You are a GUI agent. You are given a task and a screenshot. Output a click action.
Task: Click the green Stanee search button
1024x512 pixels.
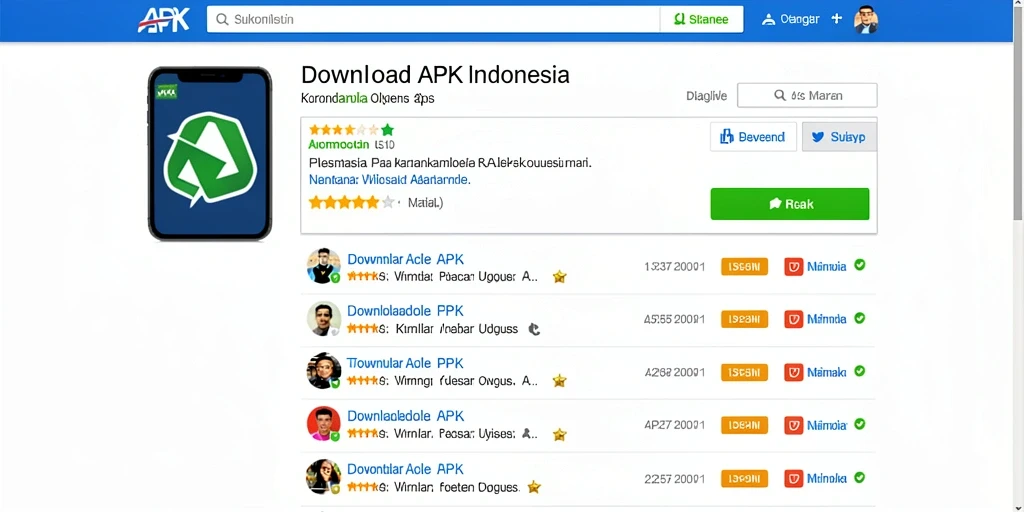pos(701,20)
